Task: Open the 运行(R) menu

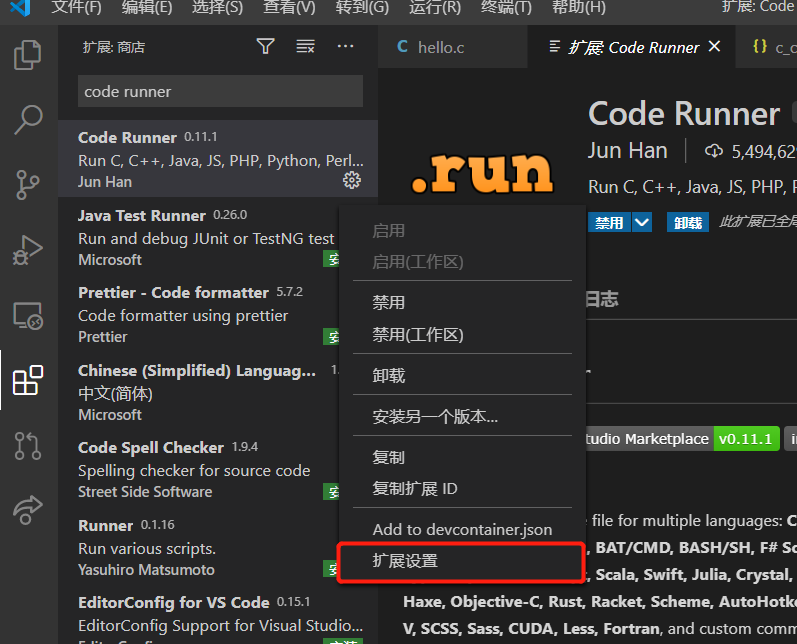Action: click(x=435, y=7)
